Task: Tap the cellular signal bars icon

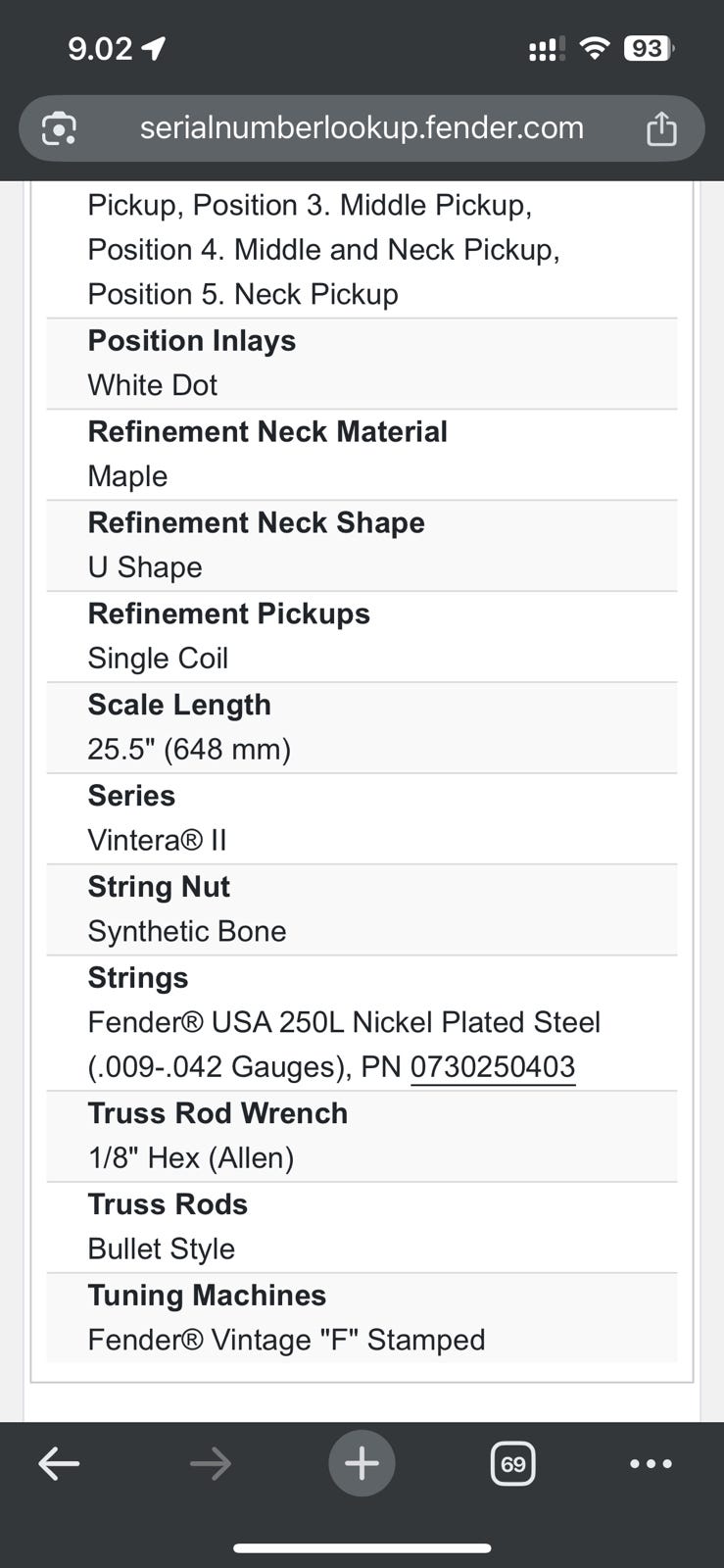Action: [x=546, y=49]
